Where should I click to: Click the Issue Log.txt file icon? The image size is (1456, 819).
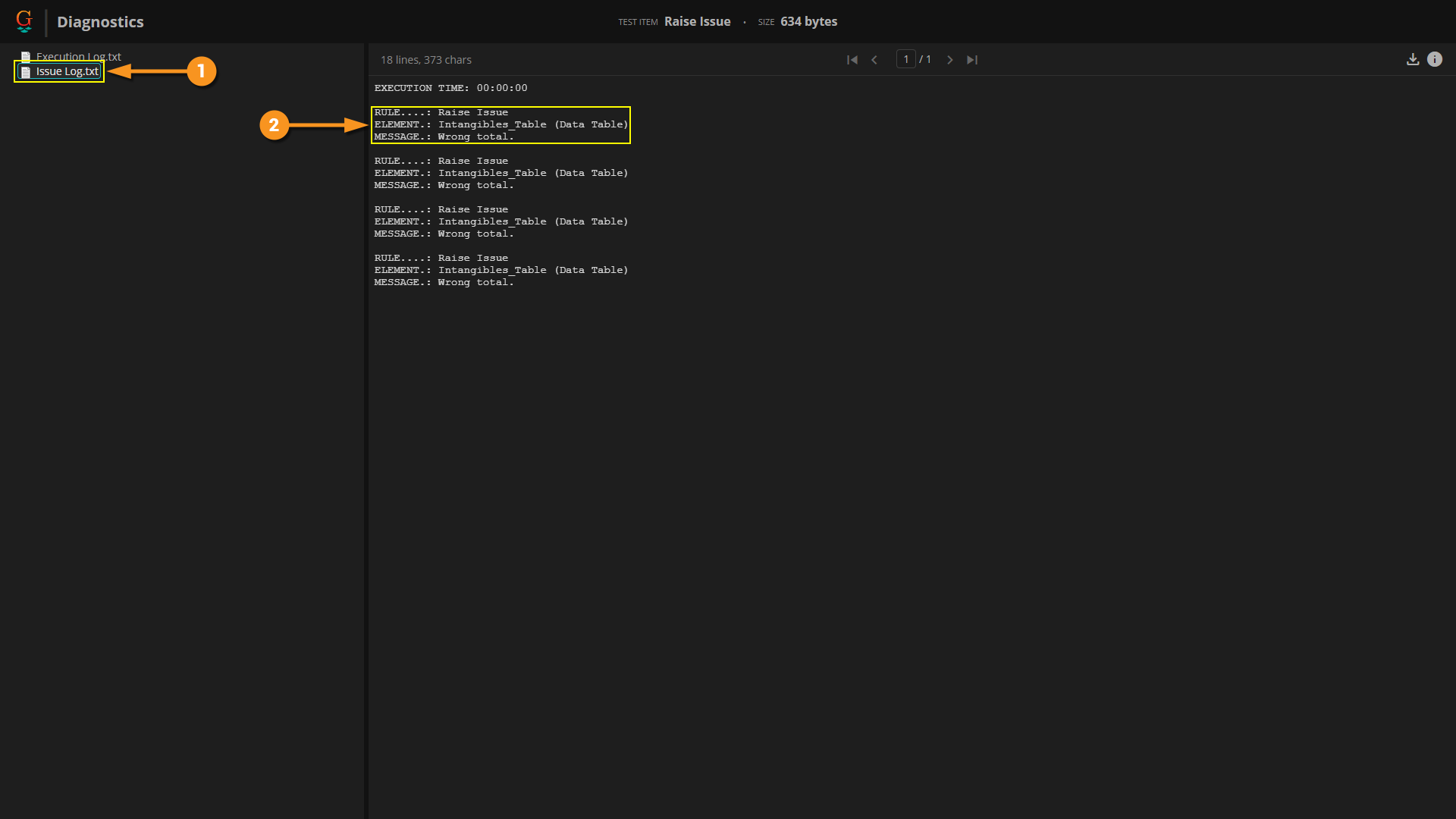(26, 72)
